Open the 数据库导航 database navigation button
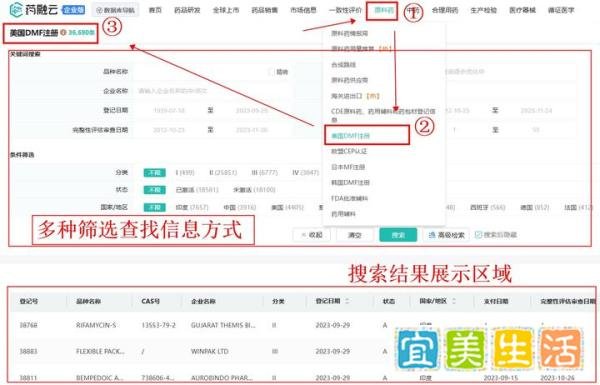600x385 pixels. (115, 10)
